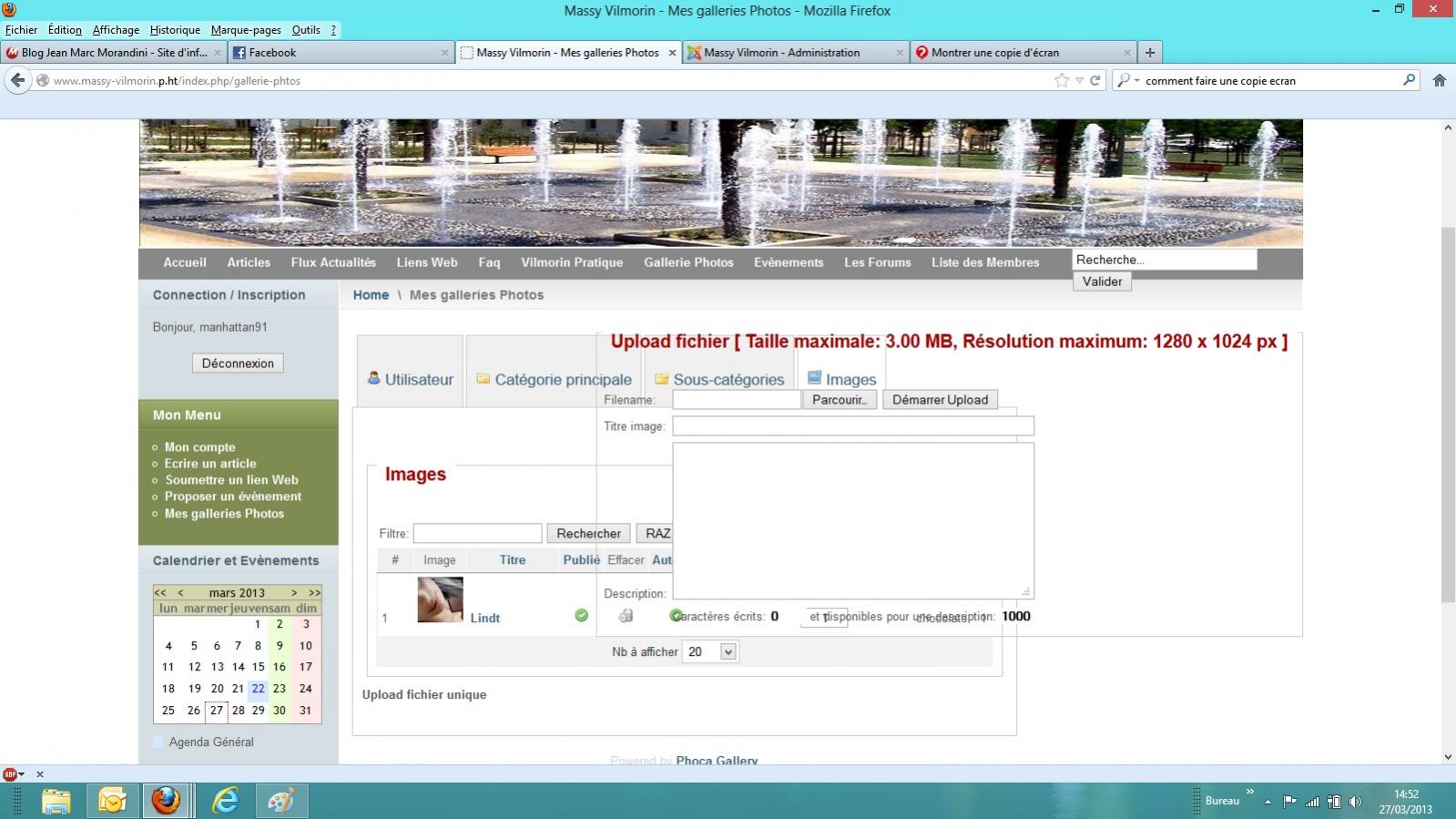The width and height of the screenshot is (1456, 819).
Task: Open Les Forums in the navigation bar
Action: (877, 262)
